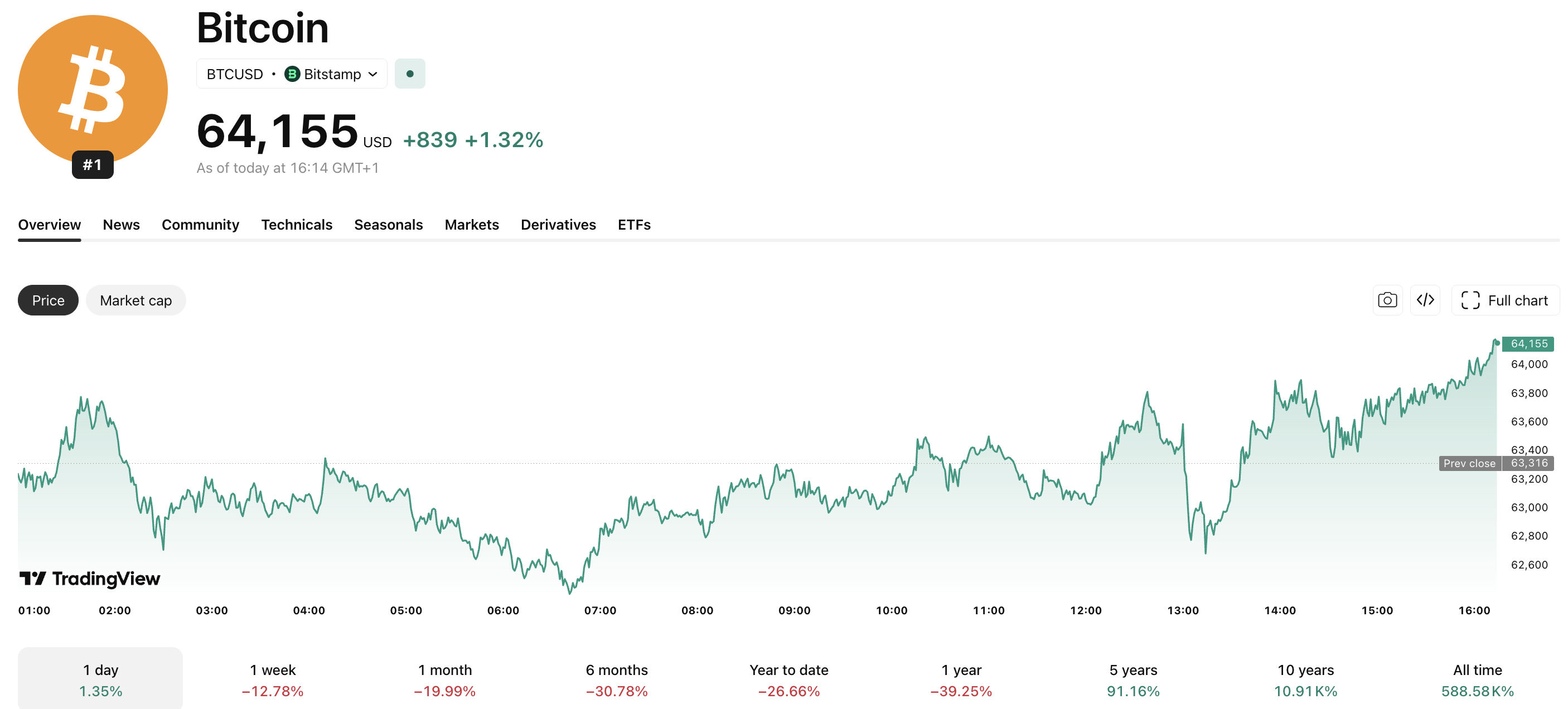1568x709 pixels.
Task: Open the embed code icon
Action: coord(1425,300)
